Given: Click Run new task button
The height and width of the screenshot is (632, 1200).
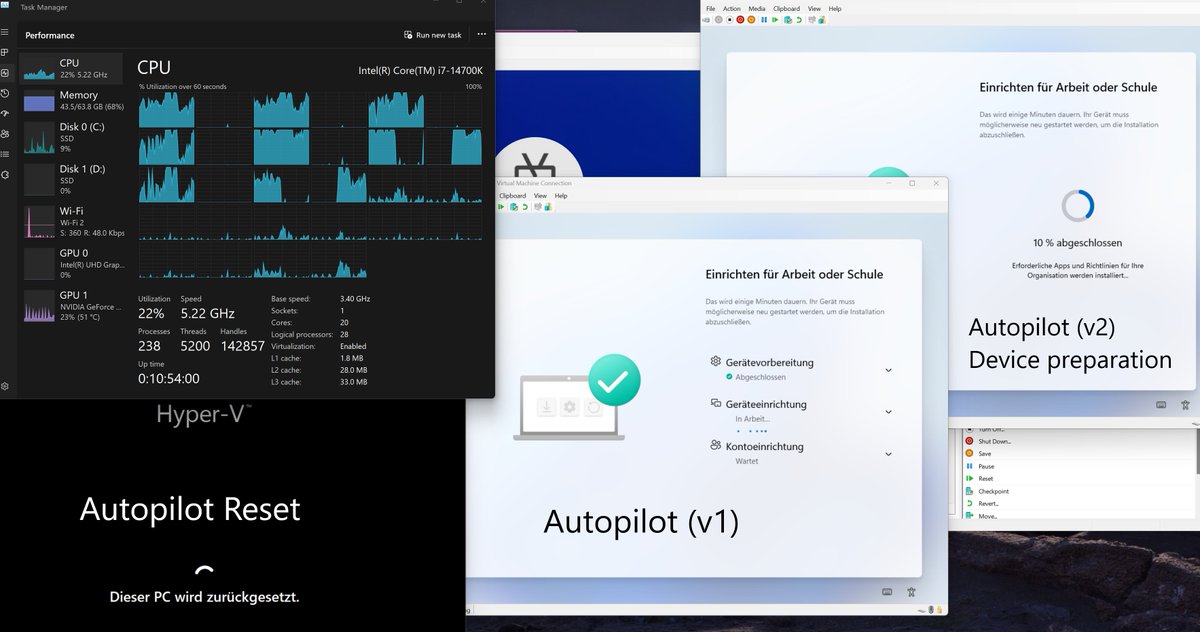Looking at the screenshot, I should (x=432, y=35).
